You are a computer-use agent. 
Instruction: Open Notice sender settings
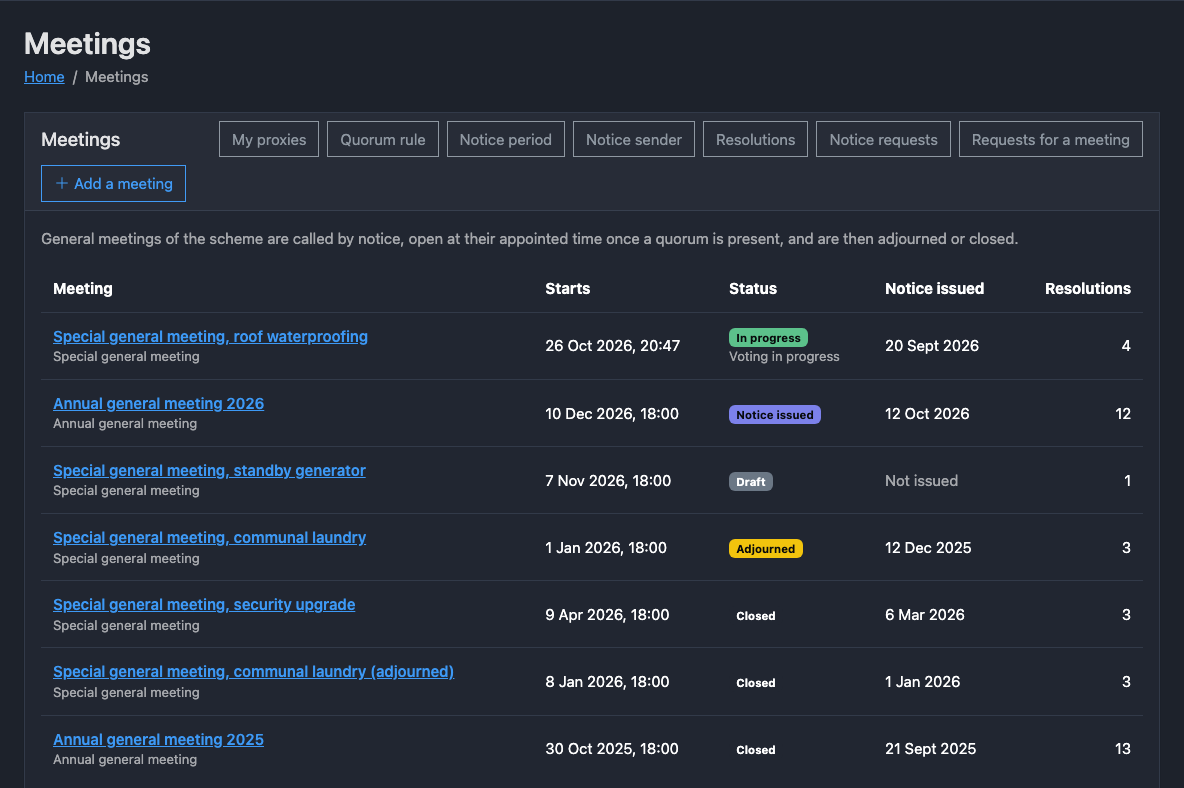(634, 140)
